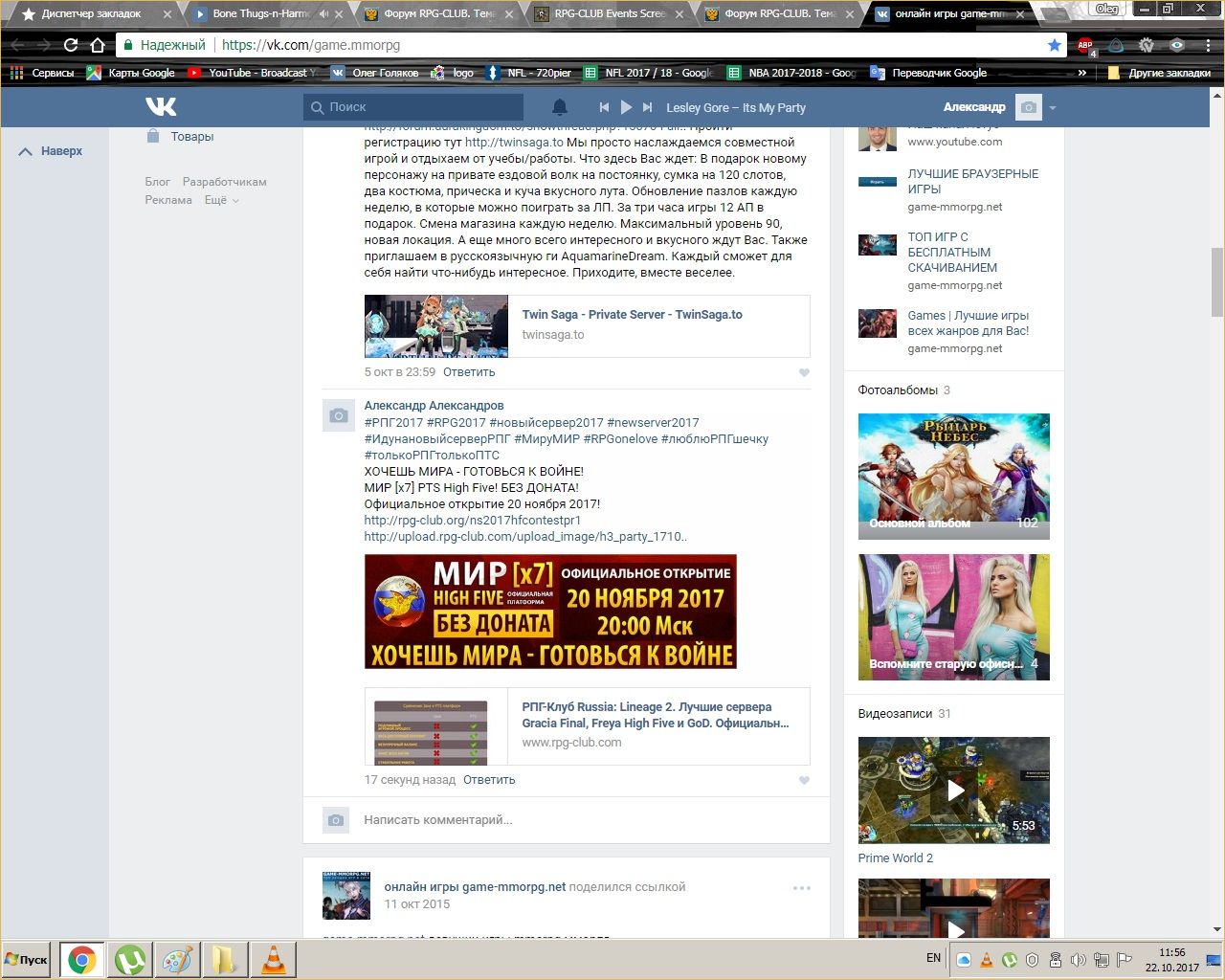Go to the Chrome home page
Screen dimensions: 1225x980
coord(98,45)
